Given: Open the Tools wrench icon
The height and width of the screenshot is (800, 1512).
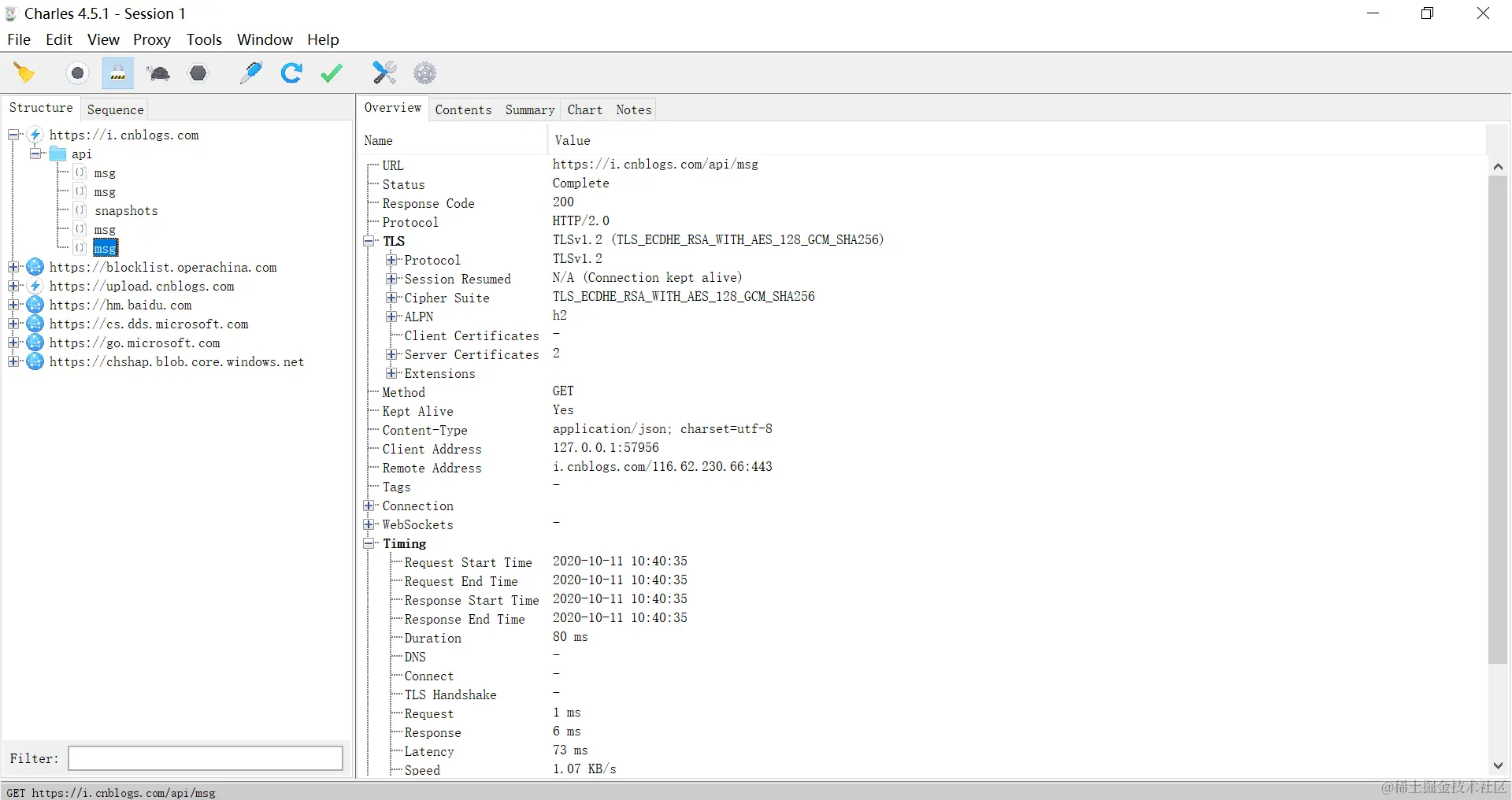Looking at the screenshot, I should (384, 73).
